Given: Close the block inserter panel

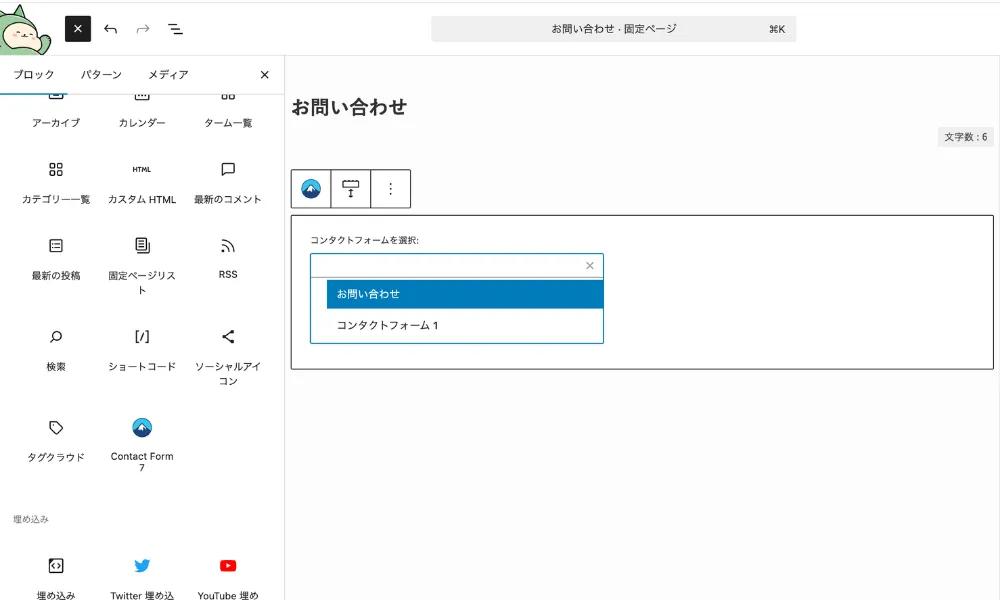Looking at the screenshot, I should pos(264,74).
